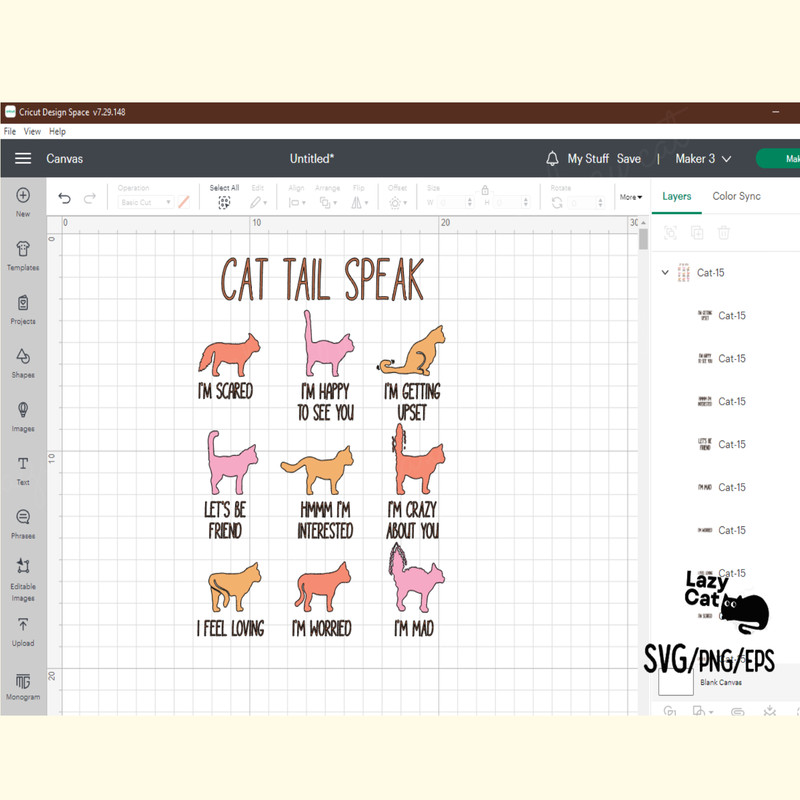
Task: Open the Monogram tool
Action: 23,685
